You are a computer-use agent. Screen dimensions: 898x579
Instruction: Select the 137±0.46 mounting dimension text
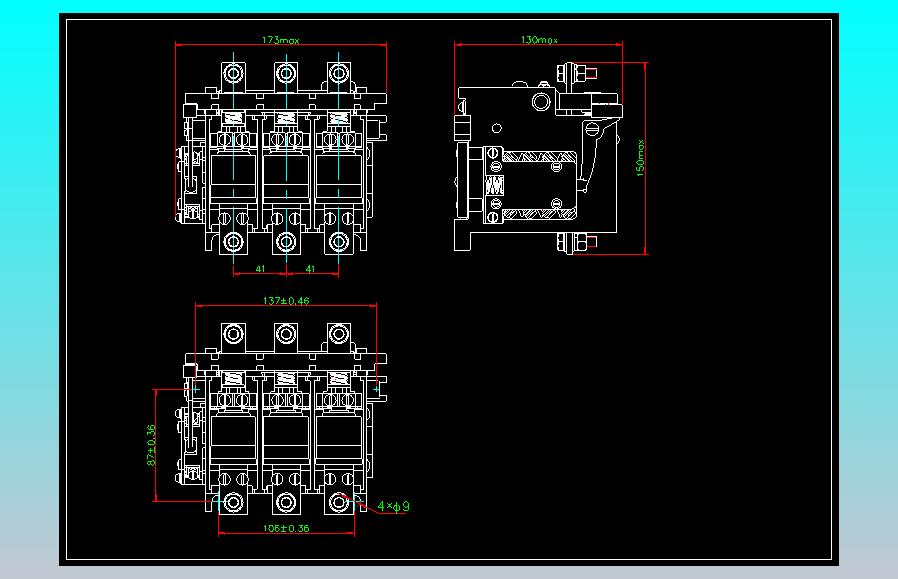(286, 301)
